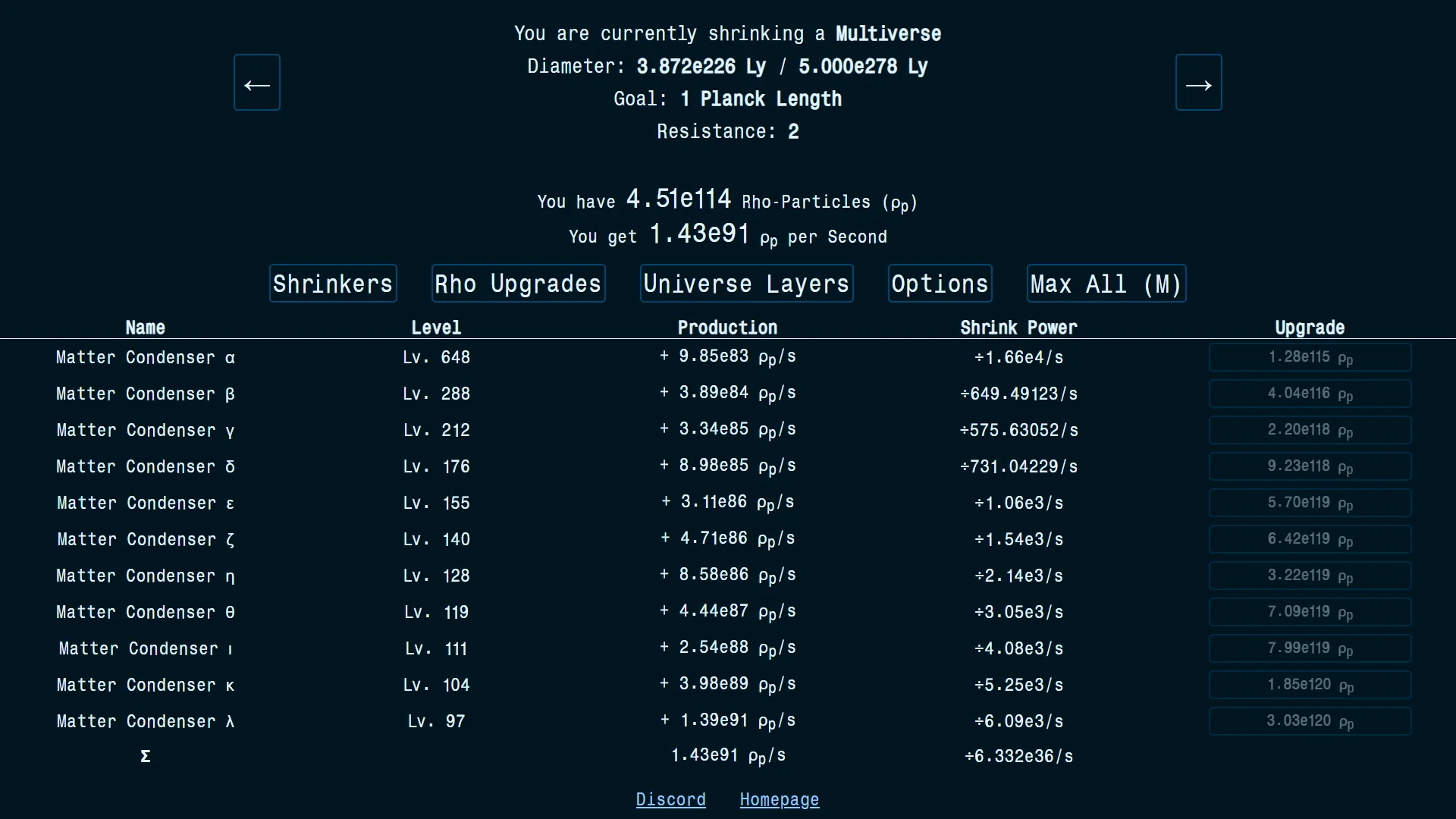
Task: Click the + 9.85e83 production value
Action: [x=727, y=357]
